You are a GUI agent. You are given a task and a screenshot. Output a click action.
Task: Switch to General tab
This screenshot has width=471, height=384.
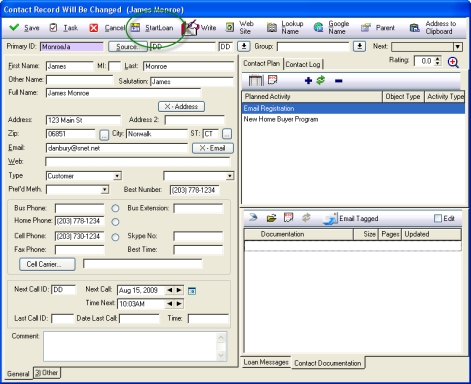(18, 374)
